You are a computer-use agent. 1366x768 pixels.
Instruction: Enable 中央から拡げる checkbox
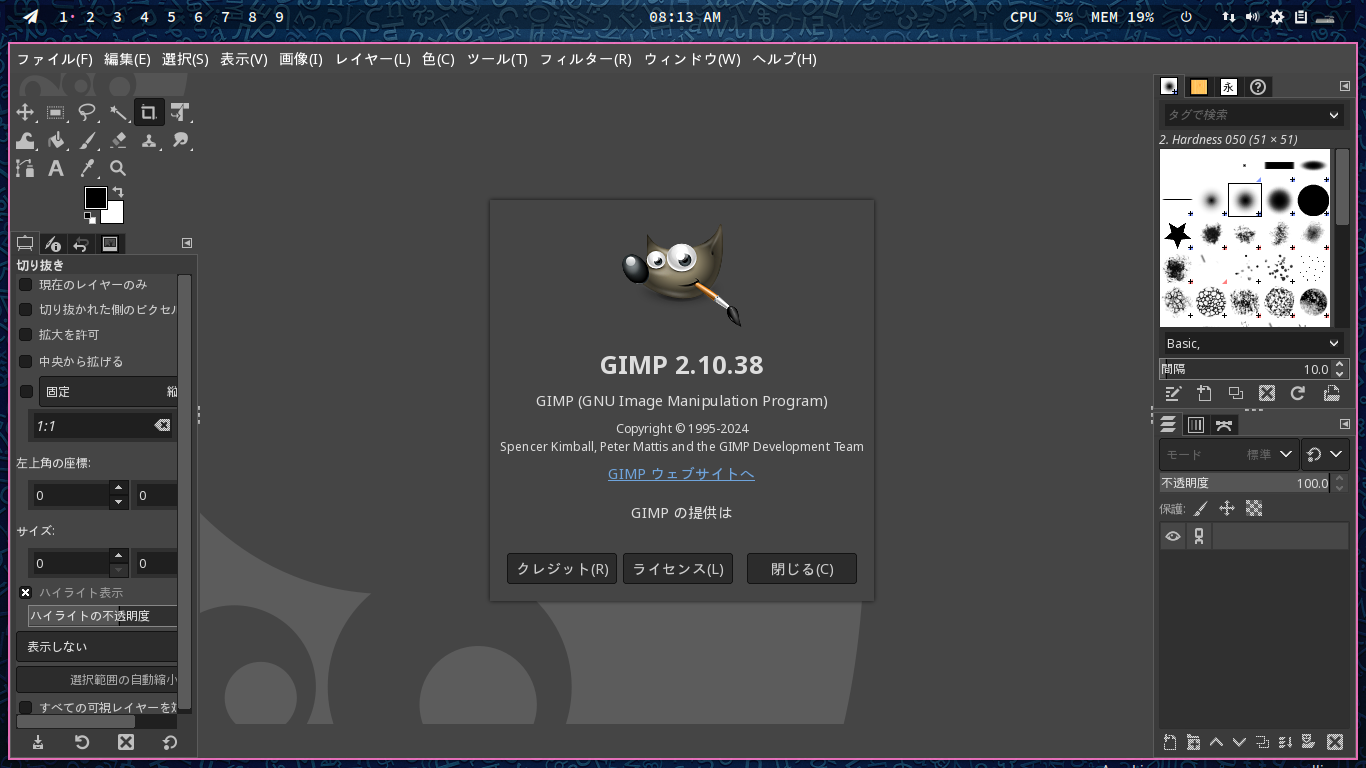click(x=26, y=362)
